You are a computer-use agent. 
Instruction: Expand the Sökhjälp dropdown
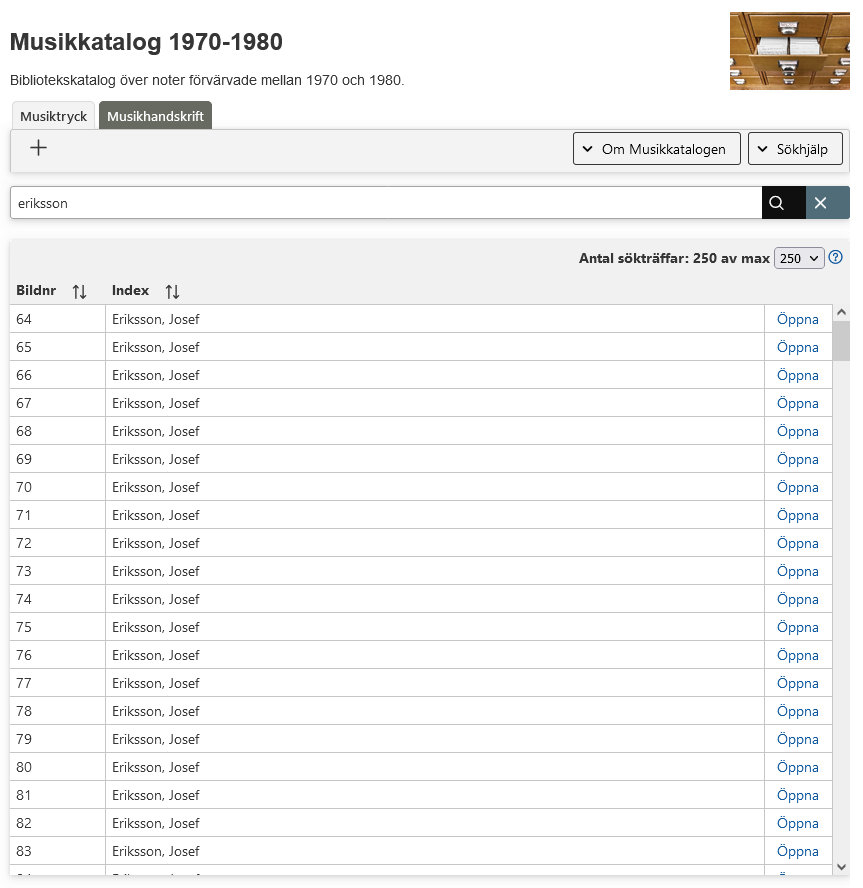coord(795,149)
